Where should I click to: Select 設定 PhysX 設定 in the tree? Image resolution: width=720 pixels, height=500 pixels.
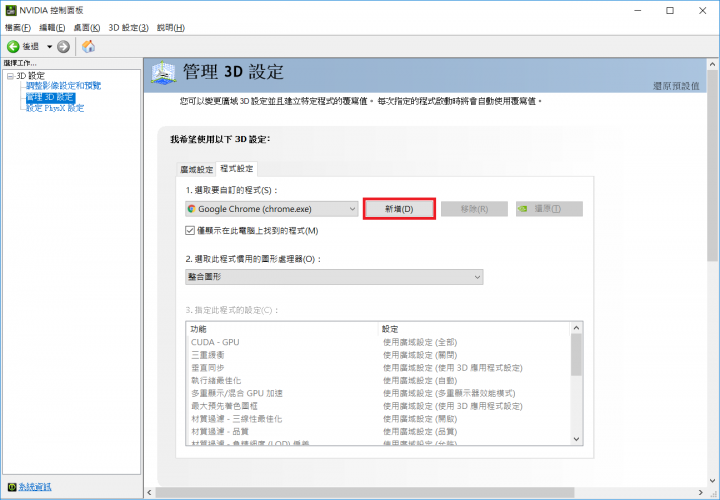pyautogui.click(x=55, y=108)
